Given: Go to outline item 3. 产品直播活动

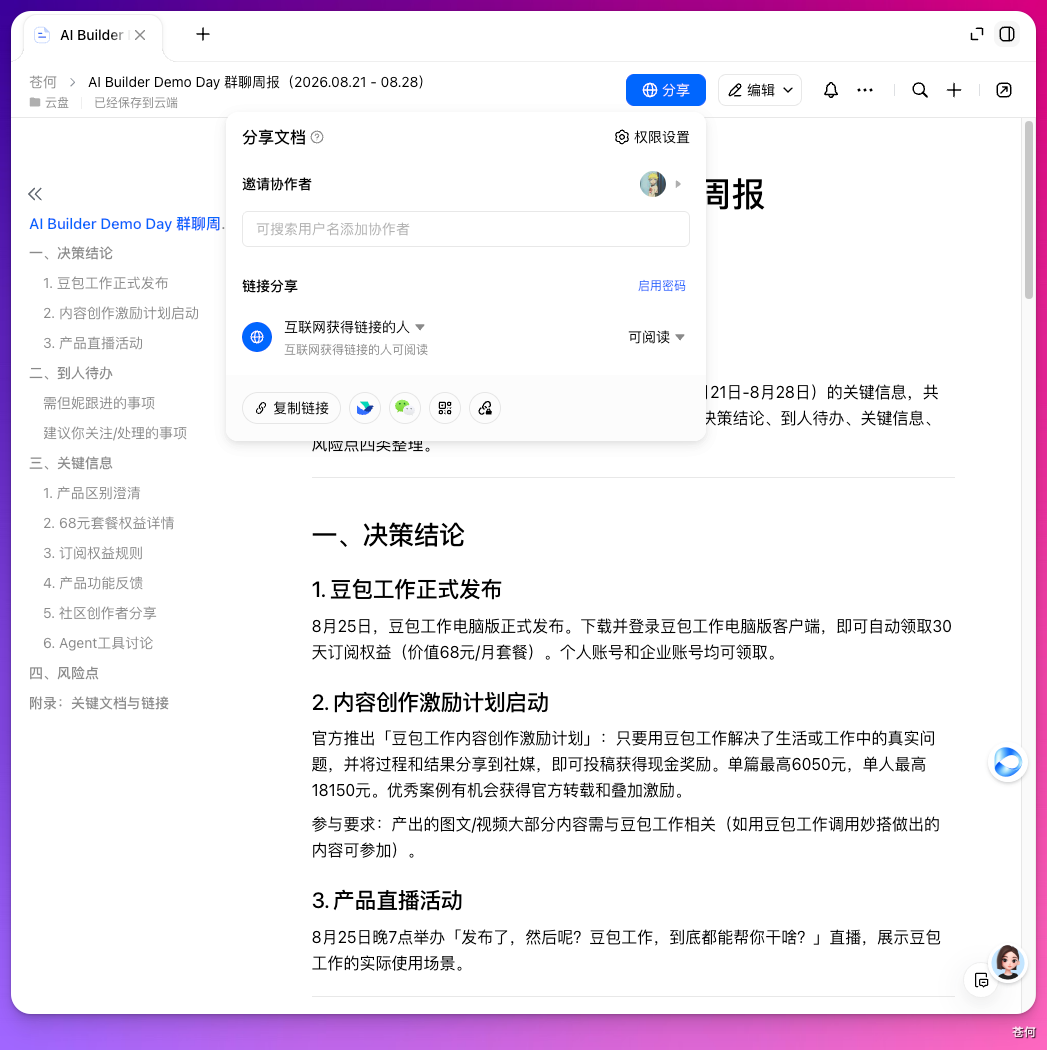Looking at the screenshot, I should coord(93,344).
